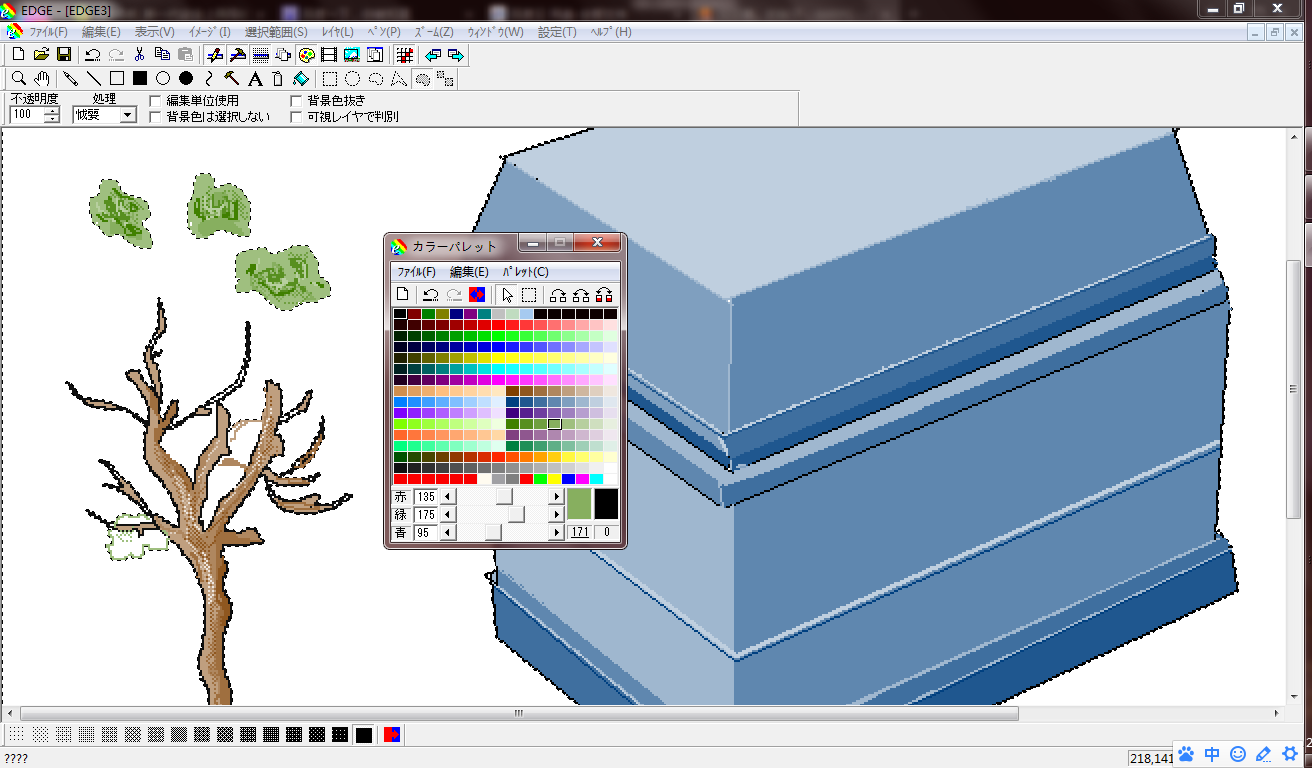Screen dimensions: 1312x768
Task: Choose the straight line tool
Action: [x=94, y=78]
